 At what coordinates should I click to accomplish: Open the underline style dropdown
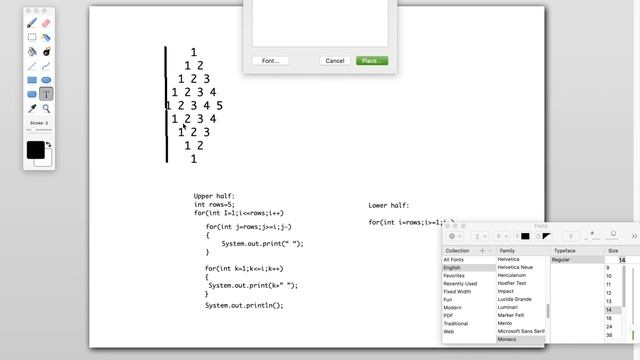(480, 236)
